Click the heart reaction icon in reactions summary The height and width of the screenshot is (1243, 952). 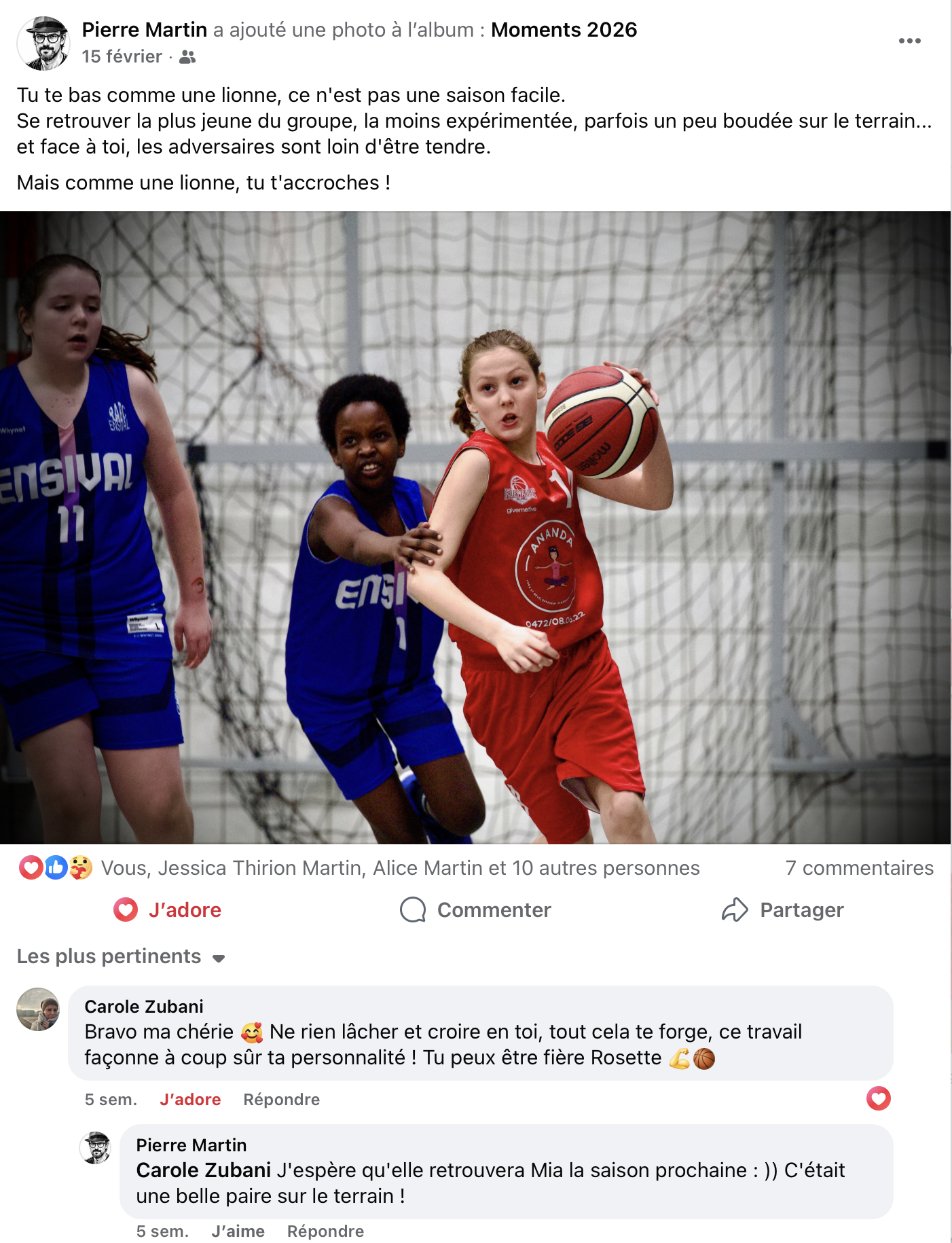[31, 867]
